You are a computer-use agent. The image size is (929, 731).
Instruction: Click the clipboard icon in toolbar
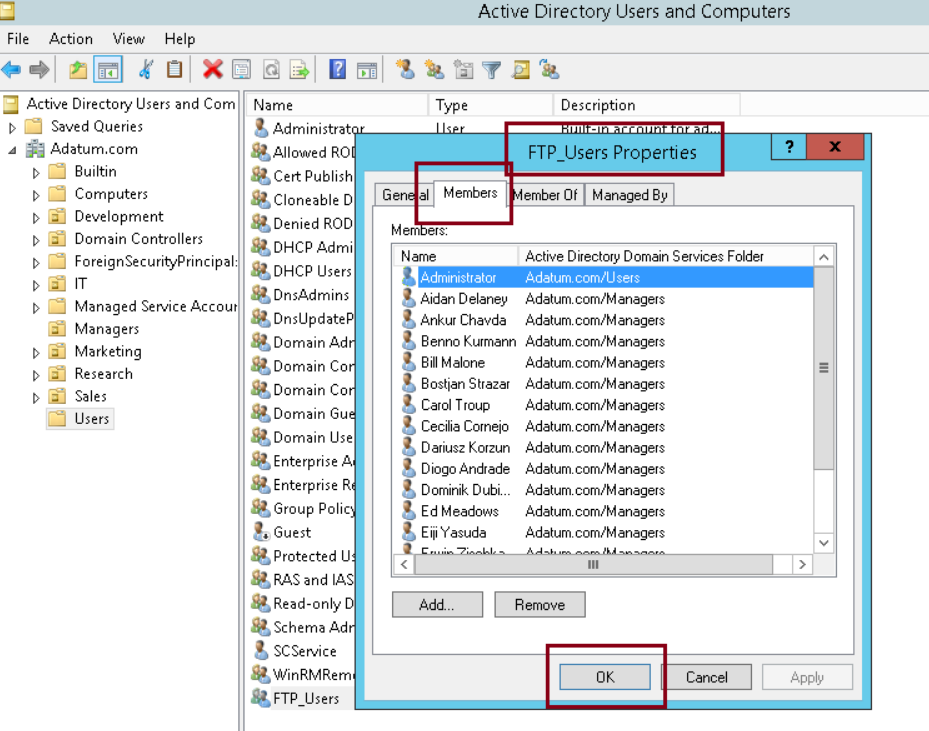tap(174, 70)
